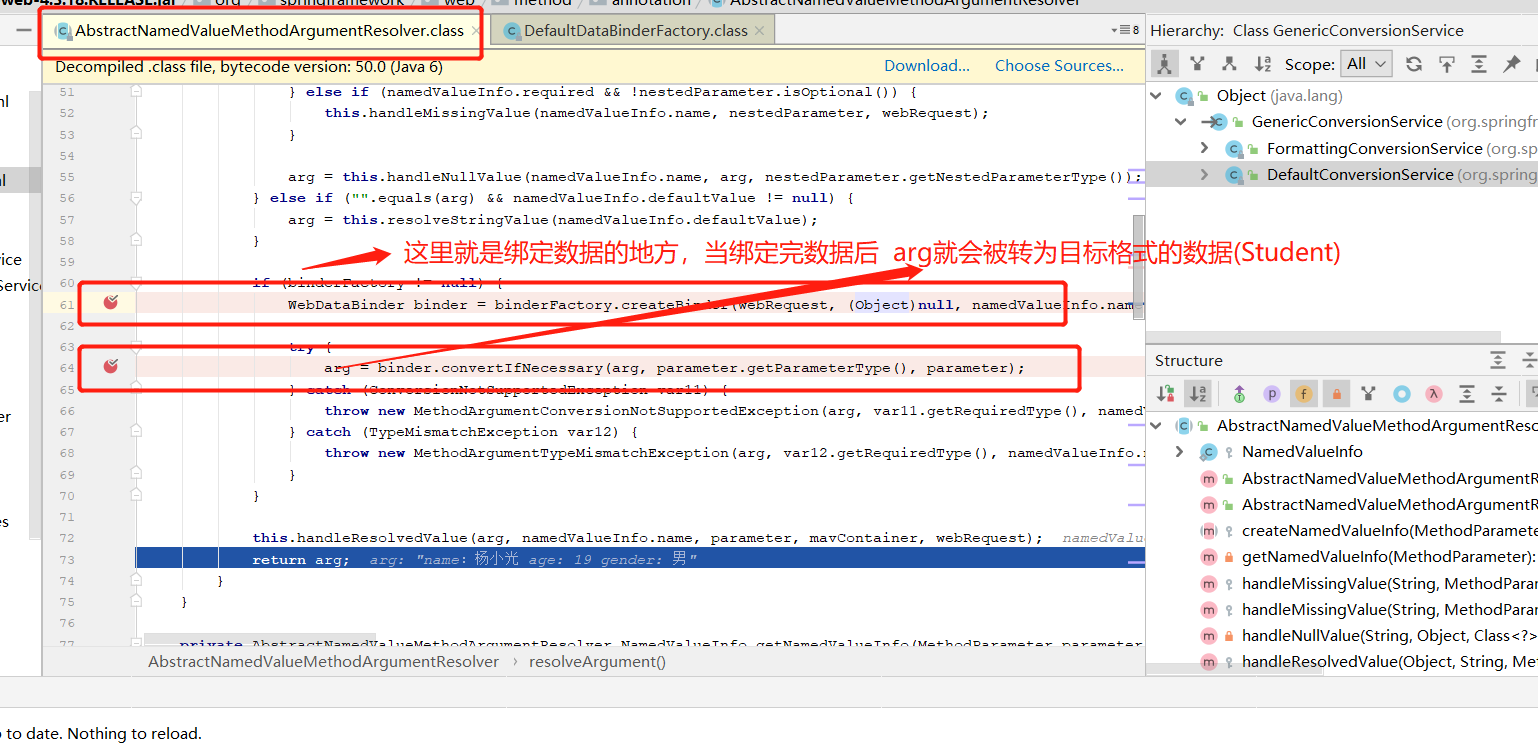
Task: Show hidden tabs list
Action: pos(1125,30)
